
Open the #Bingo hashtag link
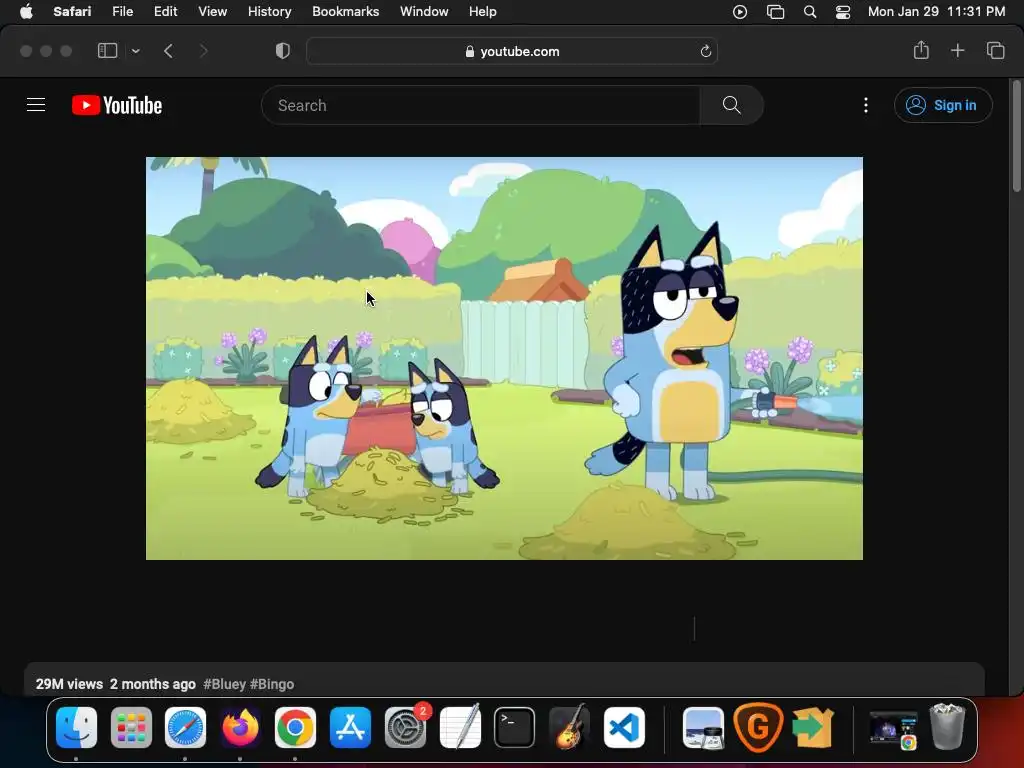(x=272, y=684)
